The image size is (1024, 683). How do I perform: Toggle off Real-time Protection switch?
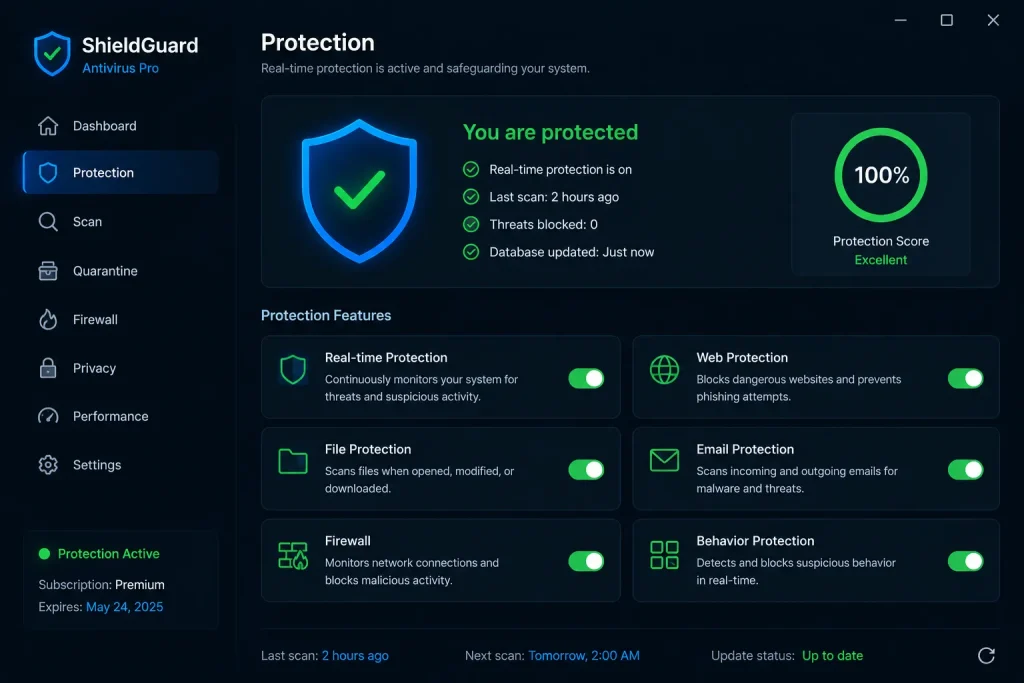coord(586,378)
